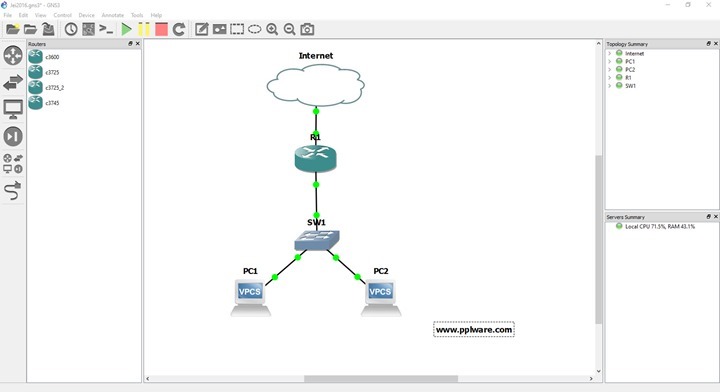Suspend all devices with pause button
The width and height of the screenshot is (720, 392).
pyautogui.click(x=144, y=29)
